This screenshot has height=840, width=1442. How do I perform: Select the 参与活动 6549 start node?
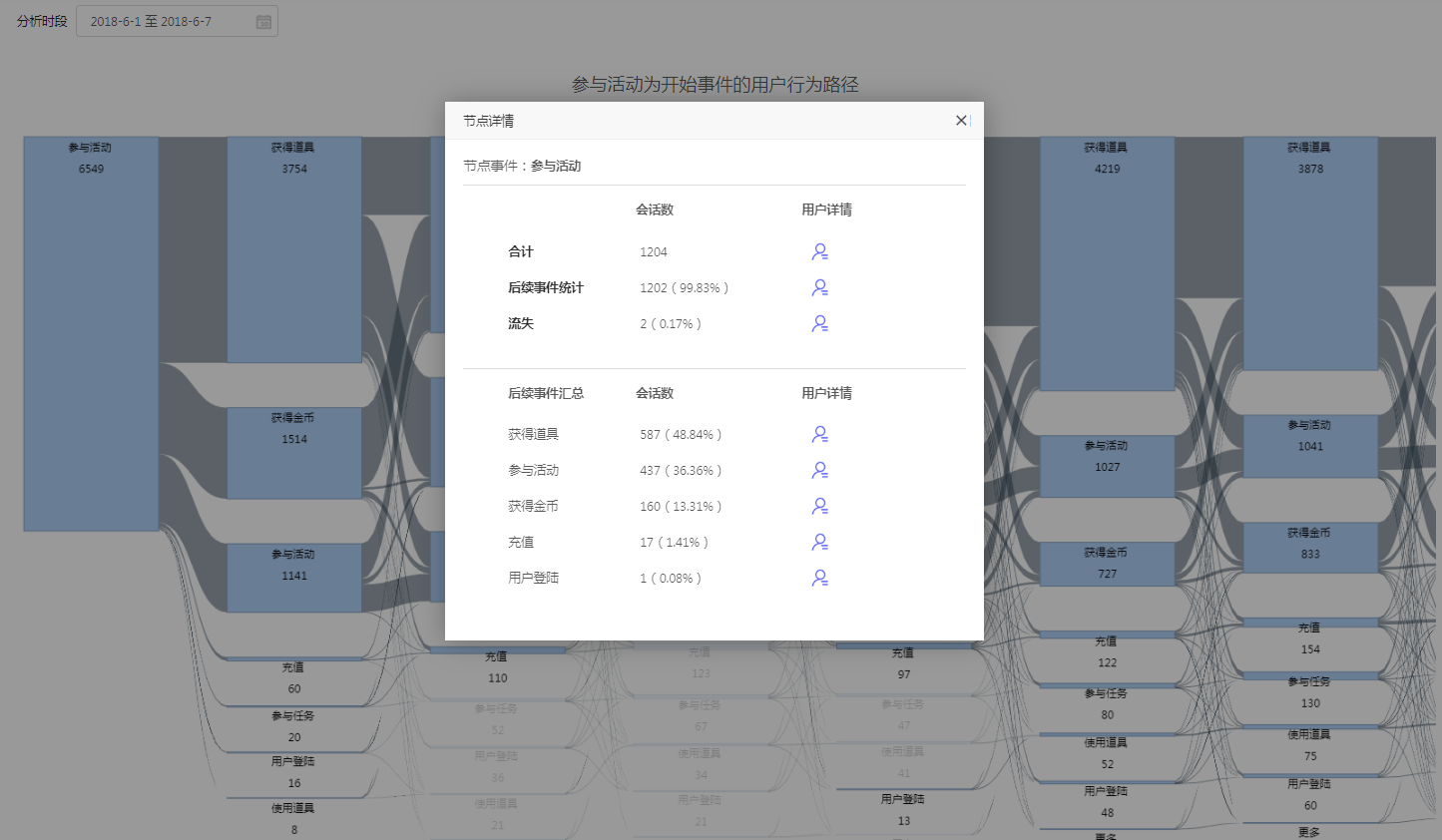pyautogui.click(x=91, y=334)
